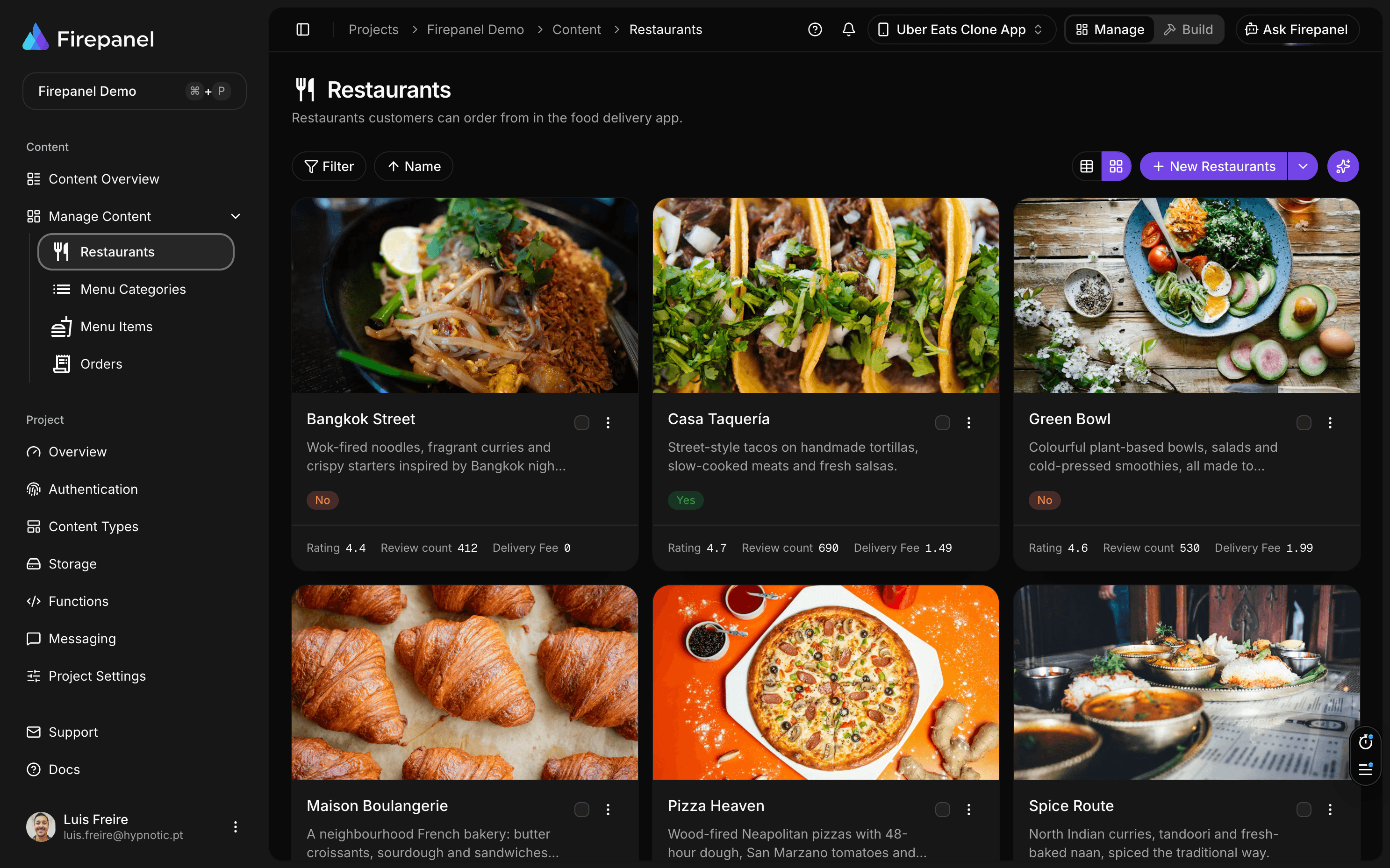Click the timer icon in floating widget
Screen dimensions: 1390x868
point(1365,742)
